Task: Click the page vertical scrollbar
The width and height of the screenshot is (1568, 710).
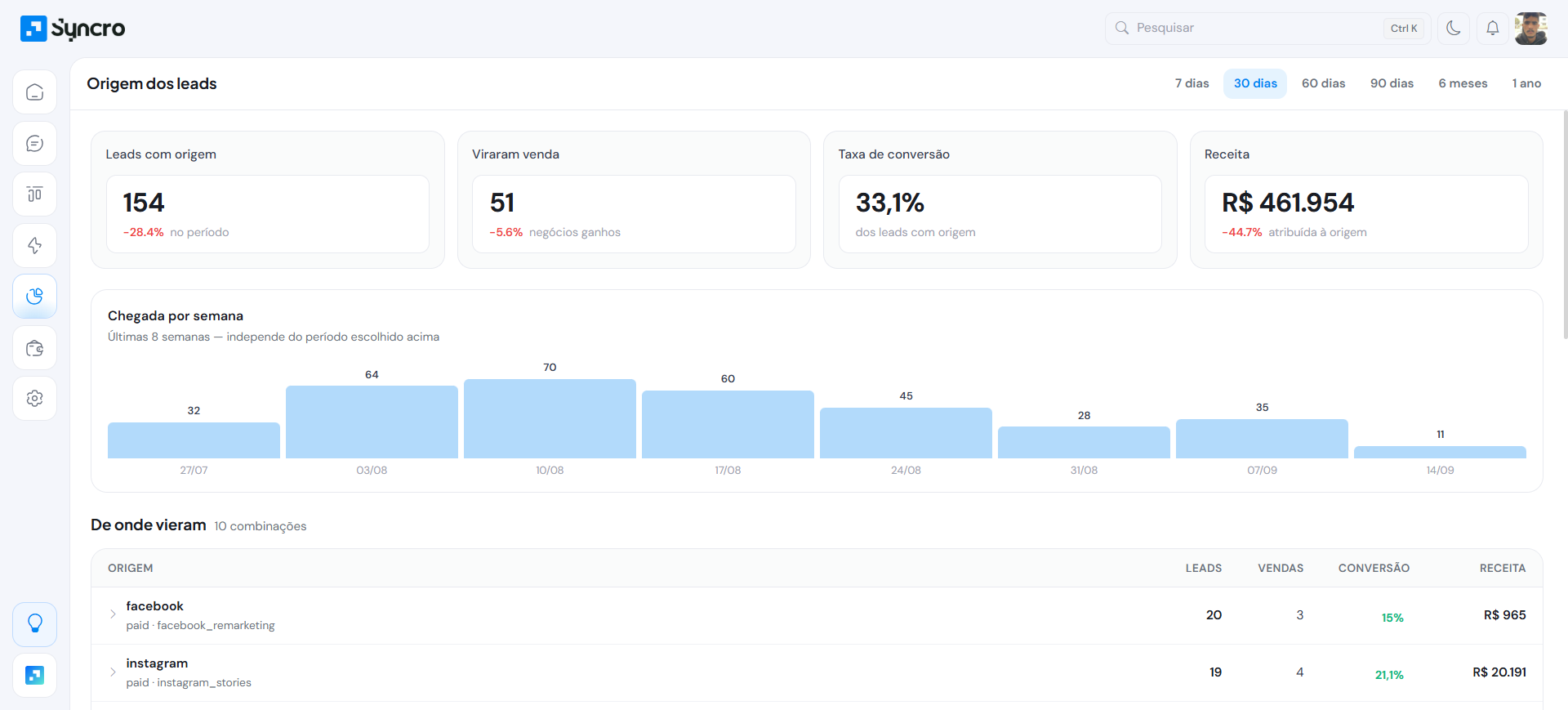Action: pos(1565,225)
